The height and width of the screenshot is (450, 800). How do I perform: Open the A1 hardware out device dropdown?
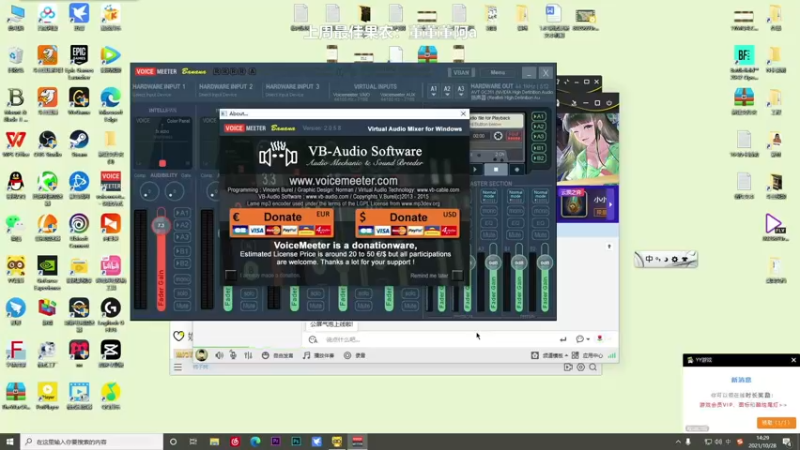click(433, 91)
